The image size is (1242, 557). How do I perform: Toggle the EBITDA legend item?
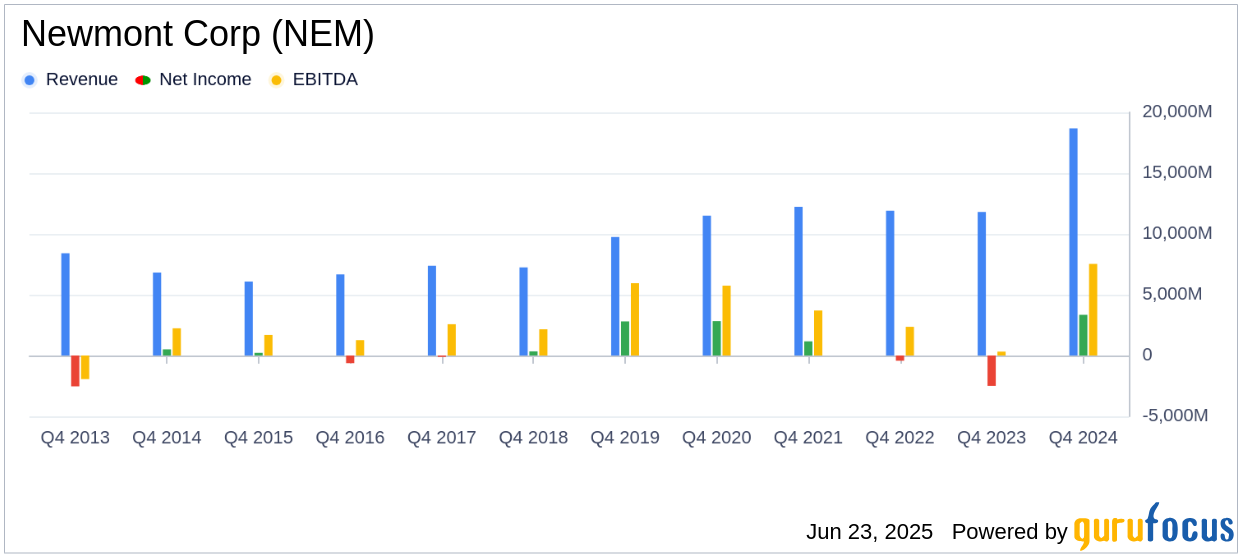coord(314,80)
